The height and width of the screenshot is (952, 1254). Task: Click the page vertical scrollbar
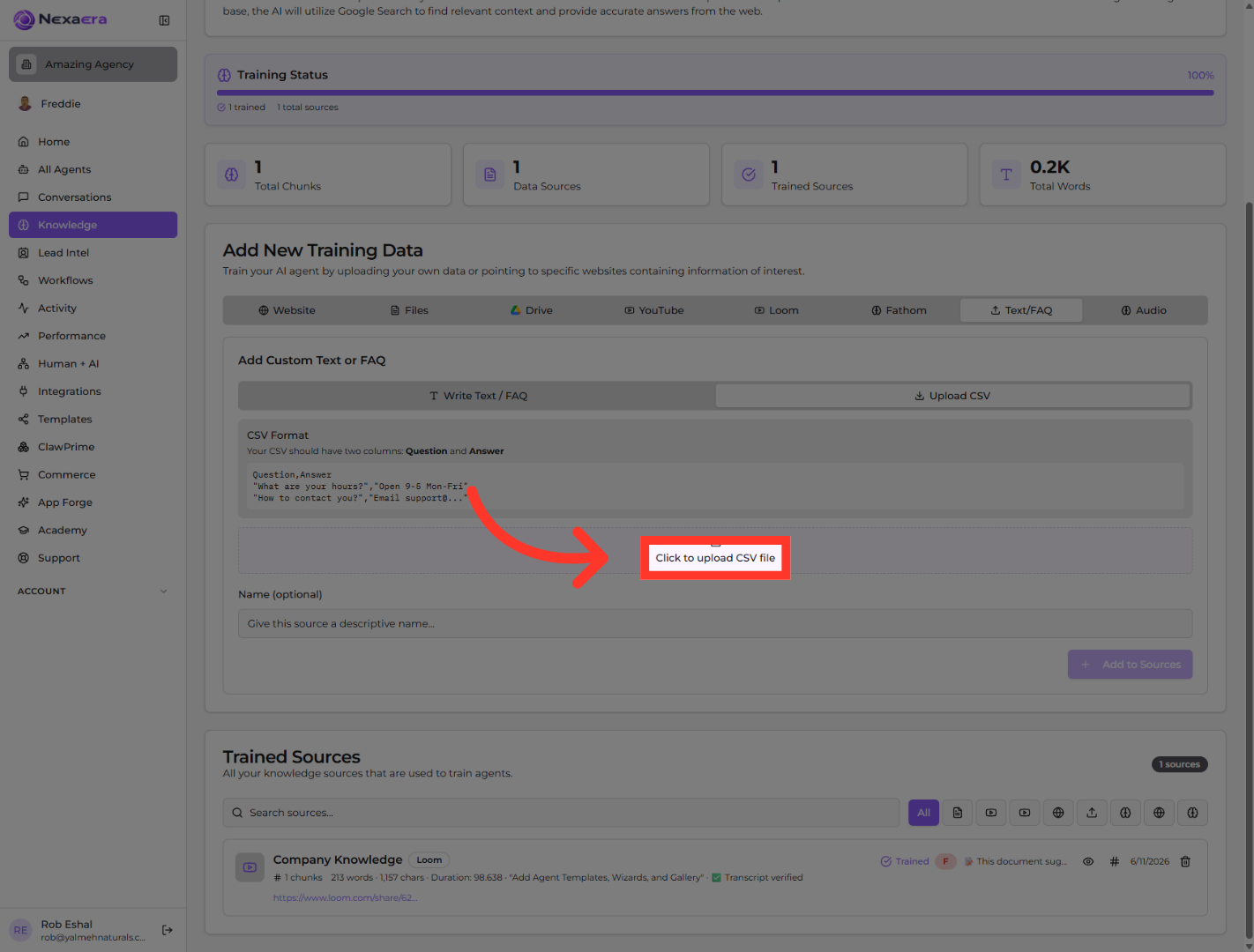tap(1249, 569)
